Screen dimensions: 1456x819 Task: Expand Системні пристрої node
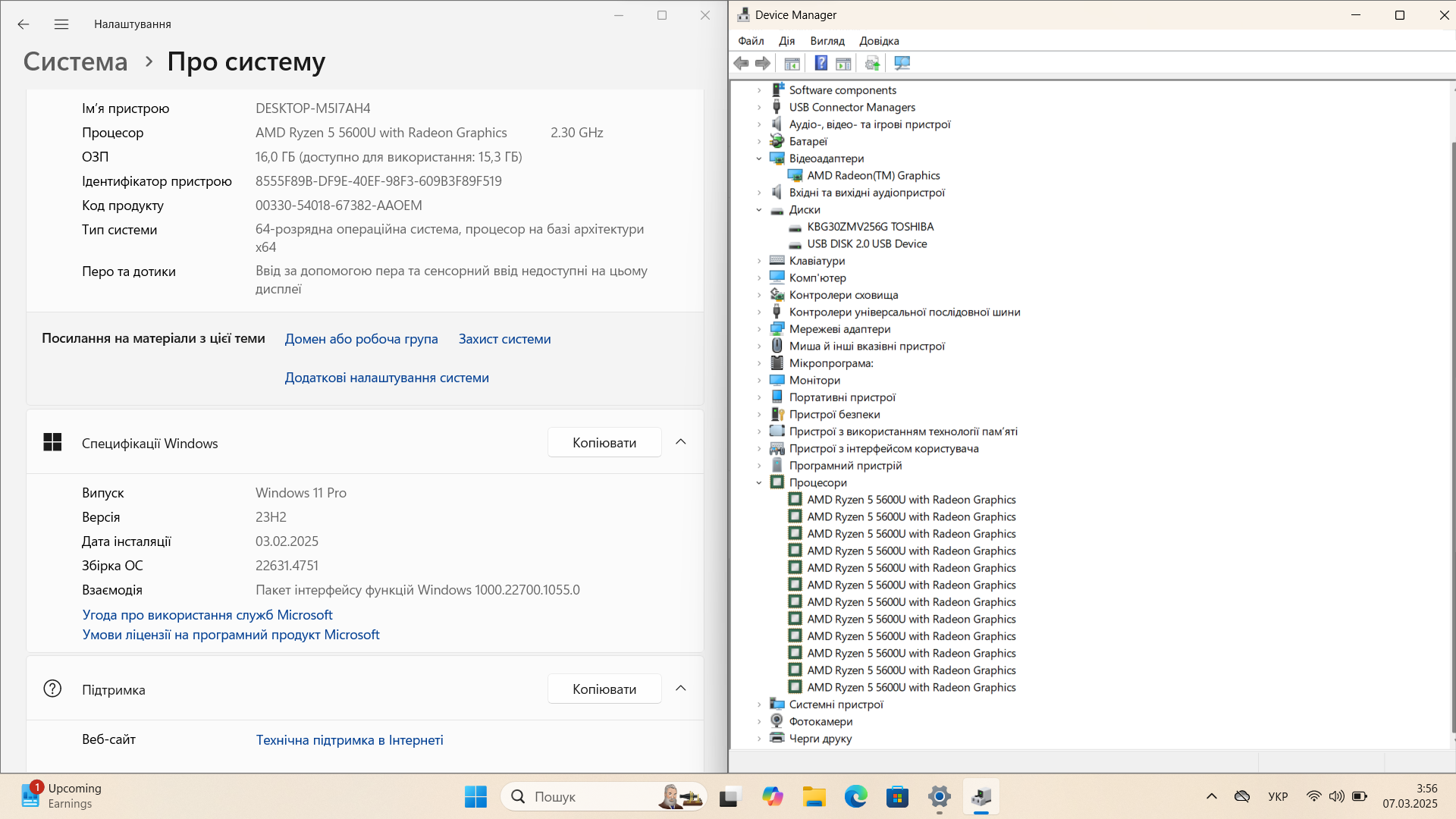(x=759, y=704)
